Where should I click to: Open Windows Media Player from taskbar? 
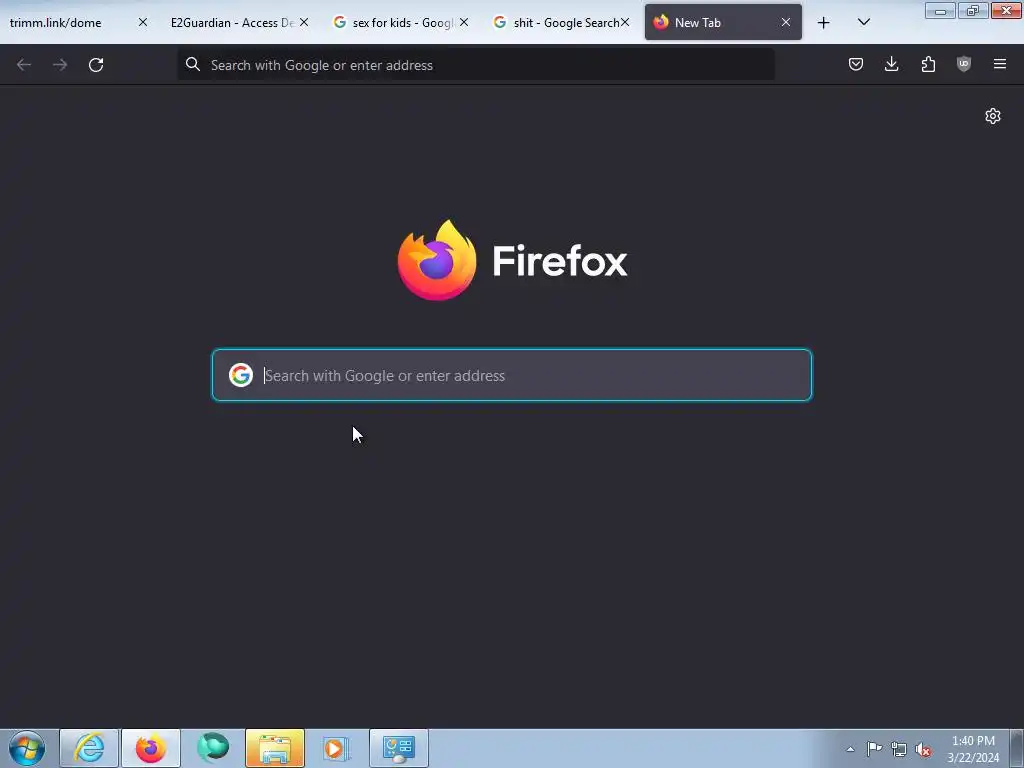[x=337, y=748]
